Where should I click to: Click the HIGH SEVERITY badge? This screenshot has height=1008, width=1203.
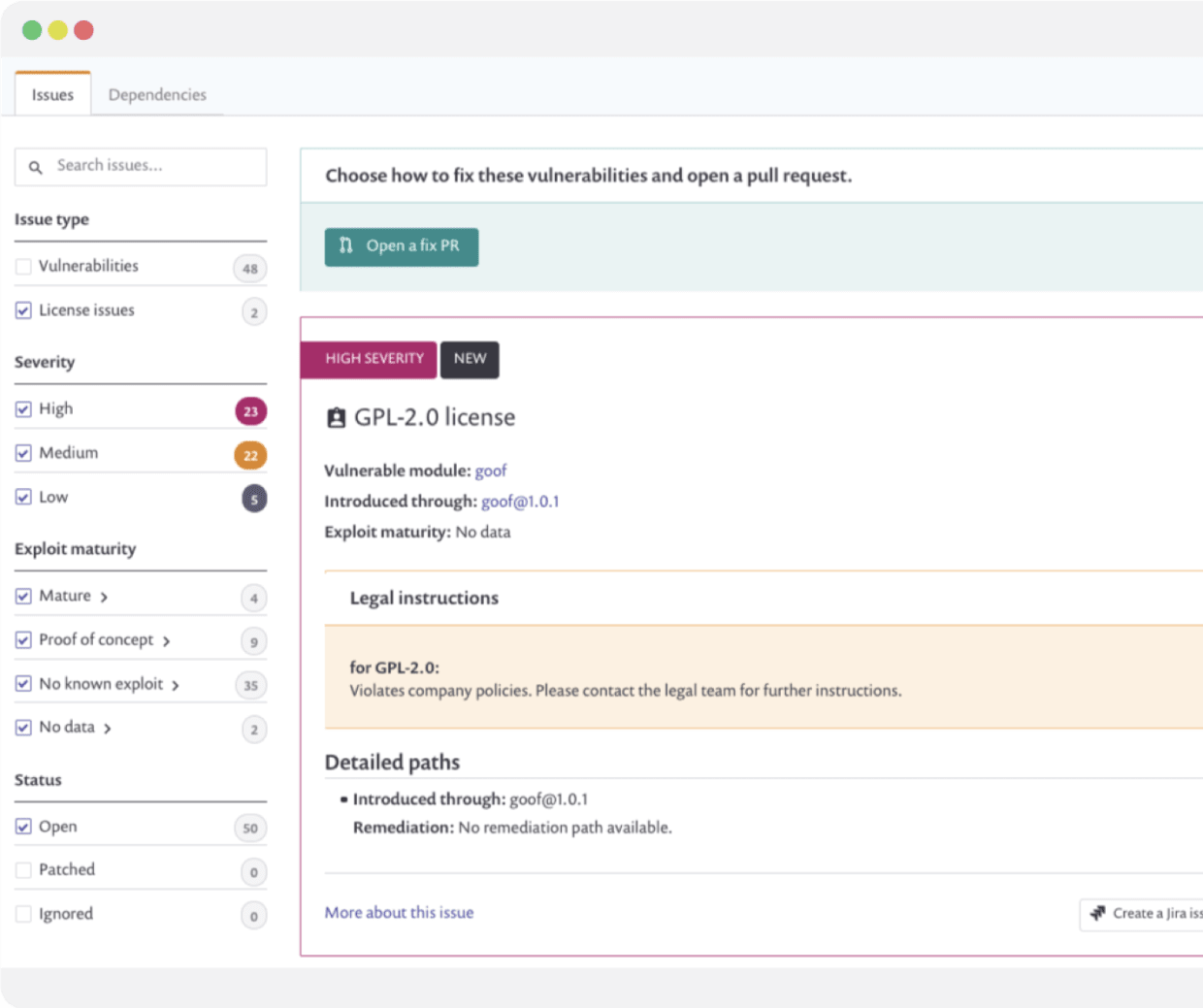(x=369, y=359)
